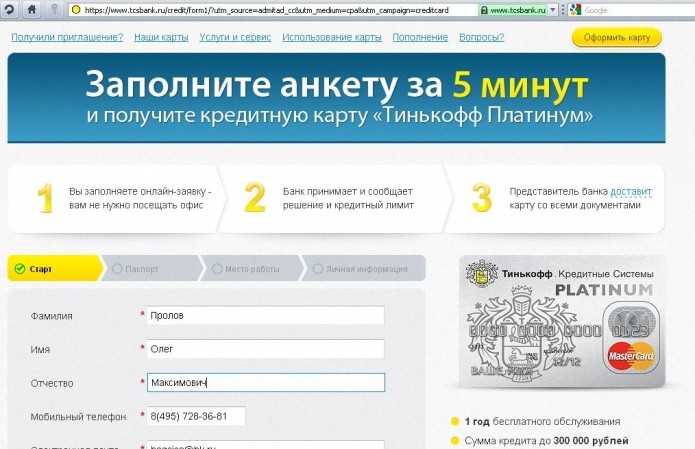
Task: Click the 'Фамилия' field label
Action: pos(51,316)
